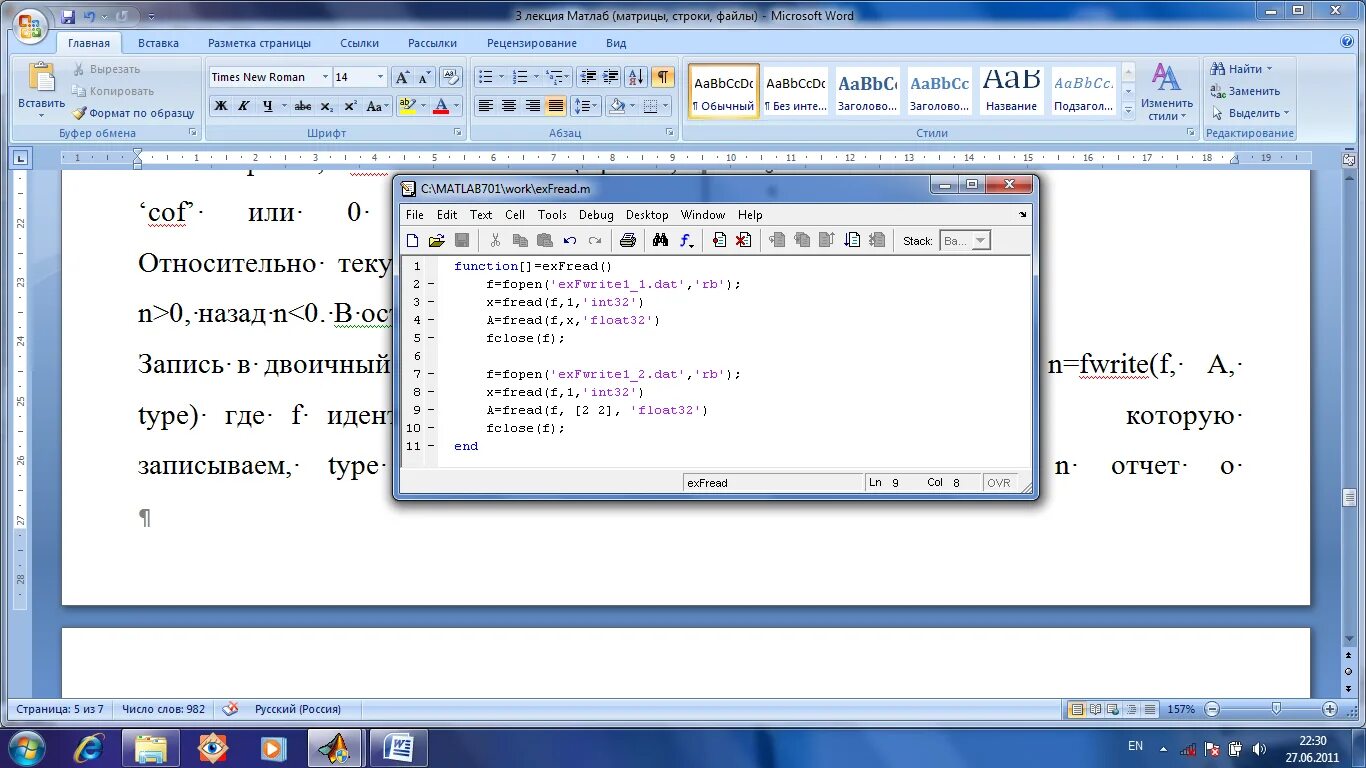This screenshot has height=768, width=1366.
Task: Switch to Разметка страницы tab
Action: (x=259, y=43)
